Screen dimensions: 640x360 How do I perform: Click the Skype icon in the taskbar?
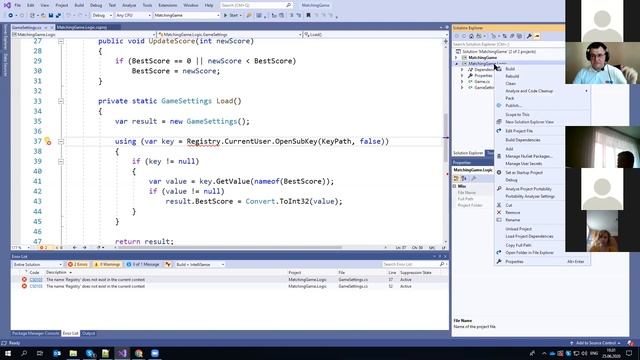click(90, 353)
